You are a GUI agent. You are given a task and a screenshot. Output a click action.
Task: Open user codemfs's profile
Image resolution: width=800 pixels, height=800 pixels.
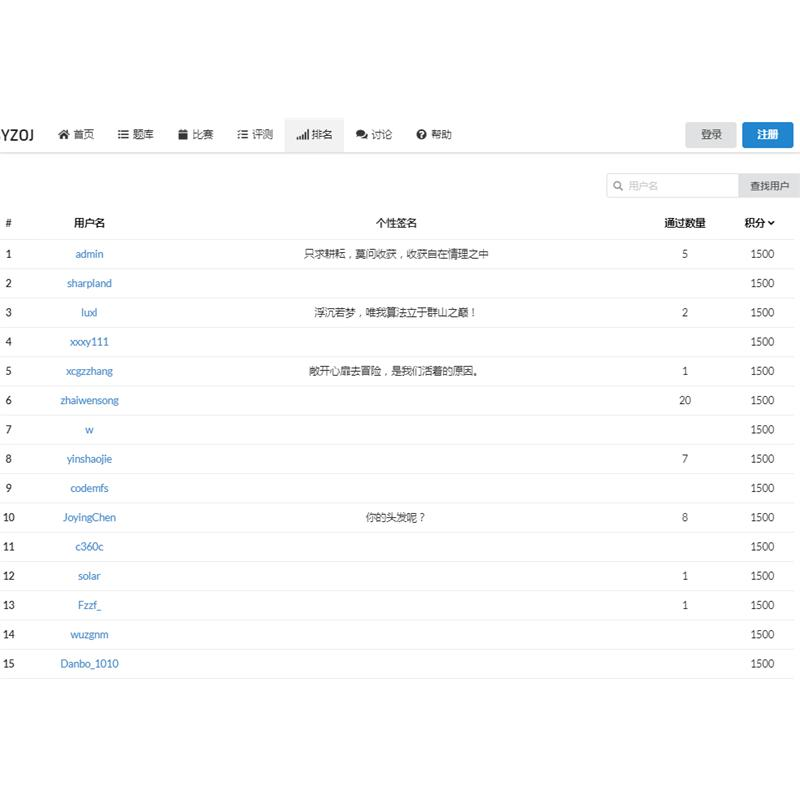coord(89,488)
